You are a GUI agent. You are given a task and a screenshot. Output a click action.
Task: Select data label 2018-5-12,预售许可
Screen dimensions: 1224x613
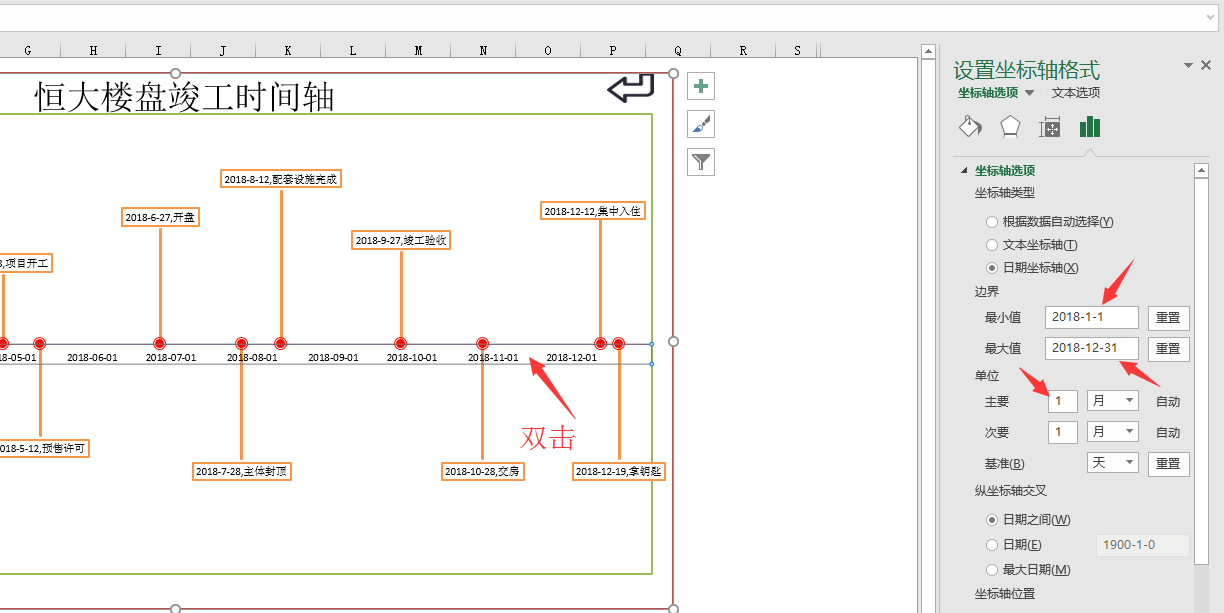42,449
